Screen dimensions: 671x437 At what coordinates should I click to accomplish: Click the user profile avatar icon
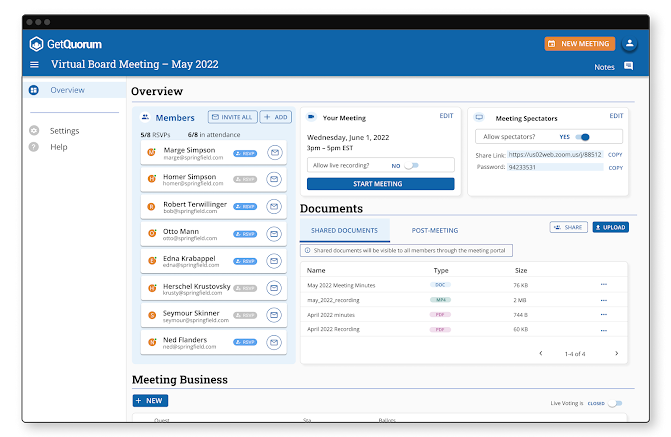[x=629, y=44]
